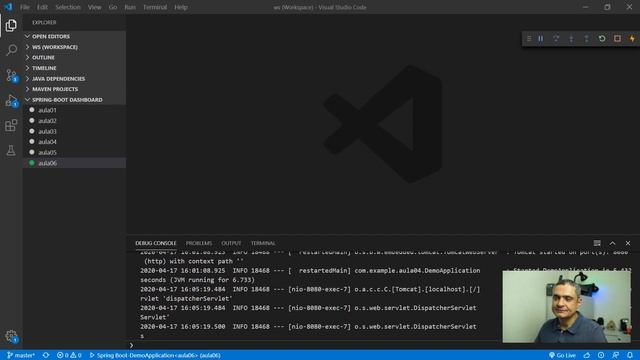Clear the debug console icon
Screen dimensions: 640x360
point(597,243)
